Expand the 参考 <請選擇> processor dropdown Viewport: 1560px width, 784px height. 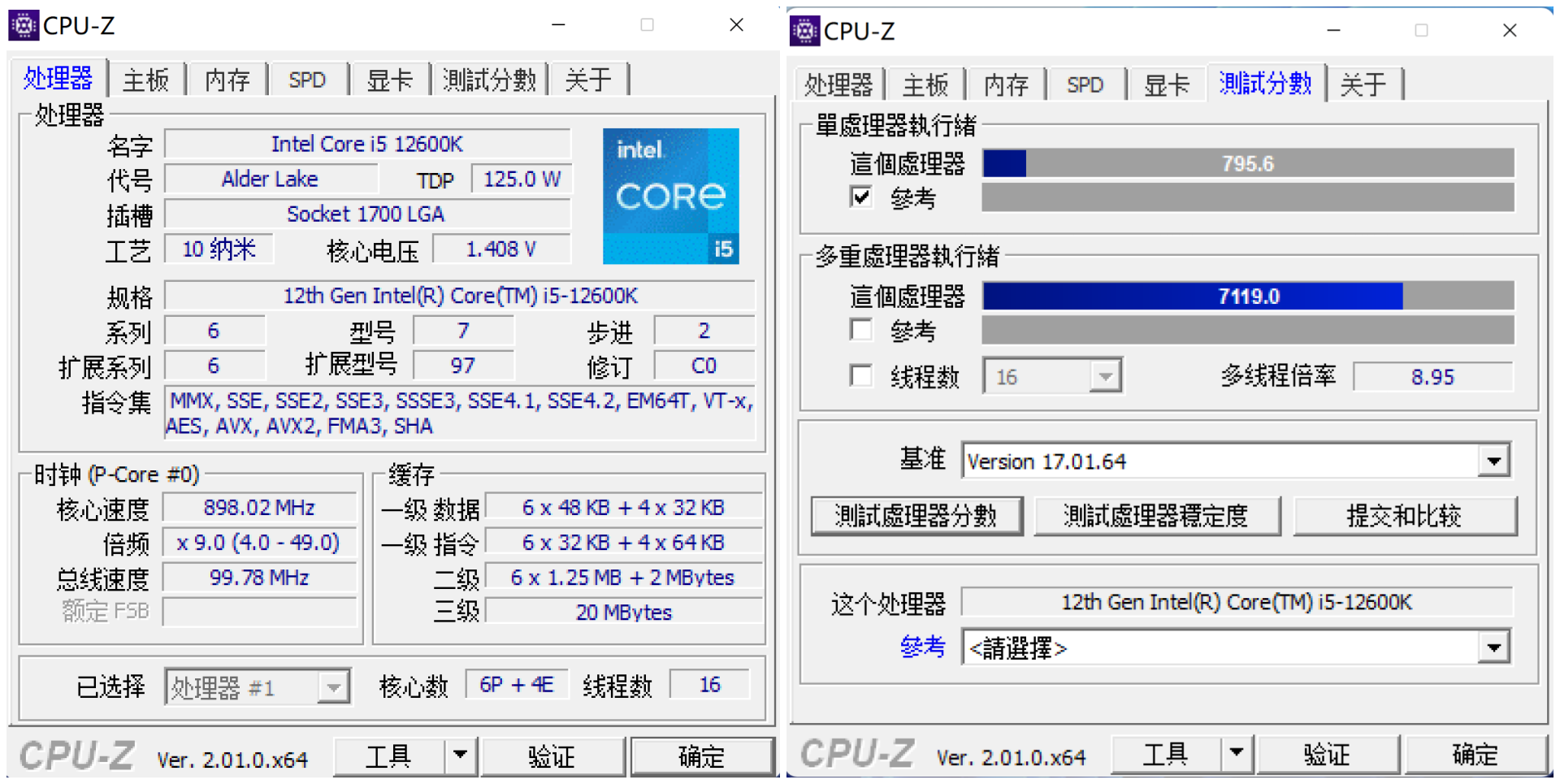pyautogui.click(x=1495, y=648)
